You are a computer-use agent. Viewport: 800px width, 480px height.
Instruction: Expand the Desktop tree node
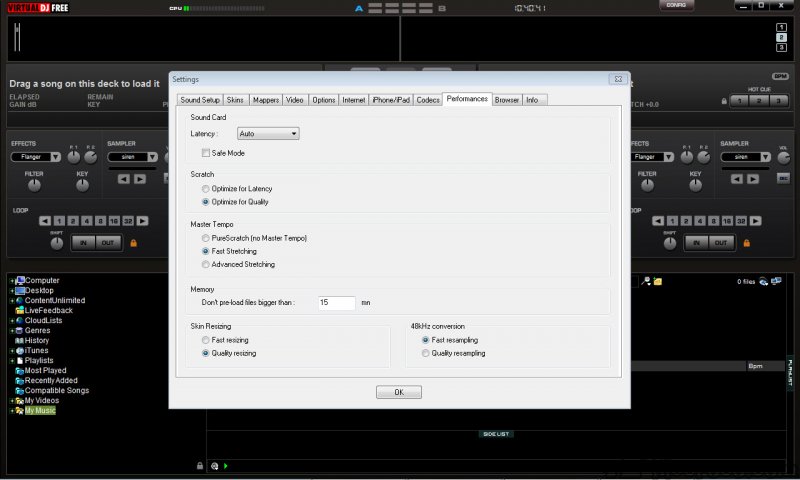point(12,291)
